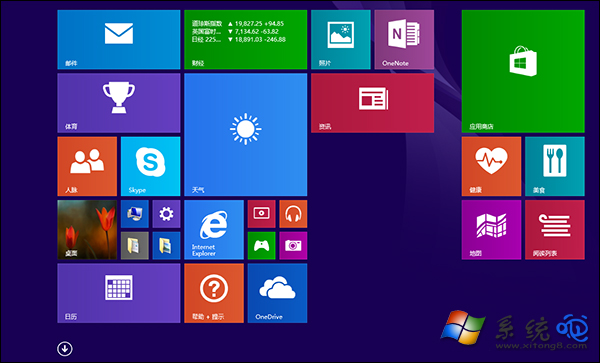Open the OneNote tile
The width and height of the screenshot is (600, 363).
pos(404,39)
